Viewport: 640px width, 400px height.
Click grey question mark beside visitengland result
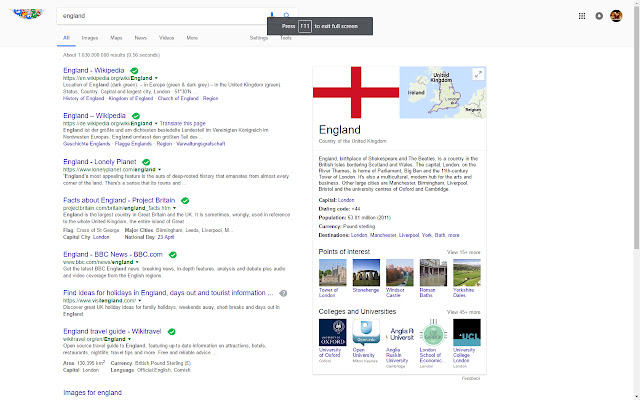[x=283, y=293]
